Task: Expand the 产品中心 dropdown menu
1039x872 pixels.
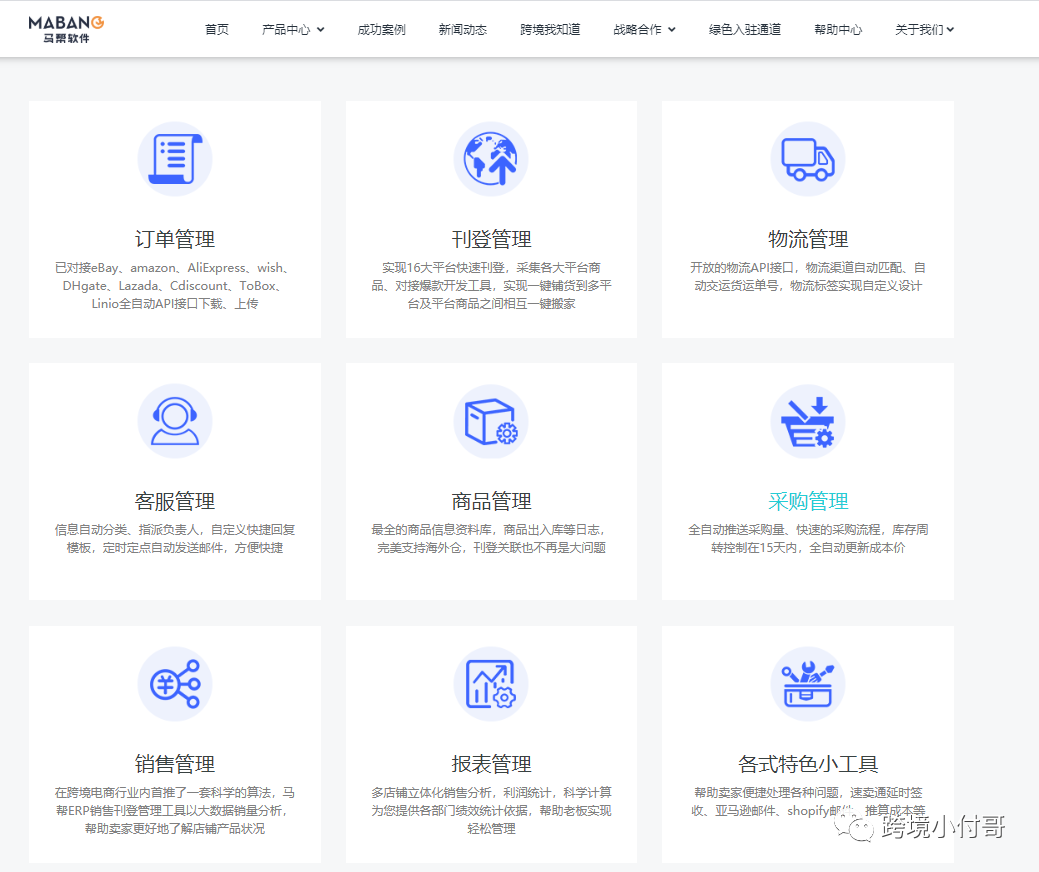Action: 292,29
